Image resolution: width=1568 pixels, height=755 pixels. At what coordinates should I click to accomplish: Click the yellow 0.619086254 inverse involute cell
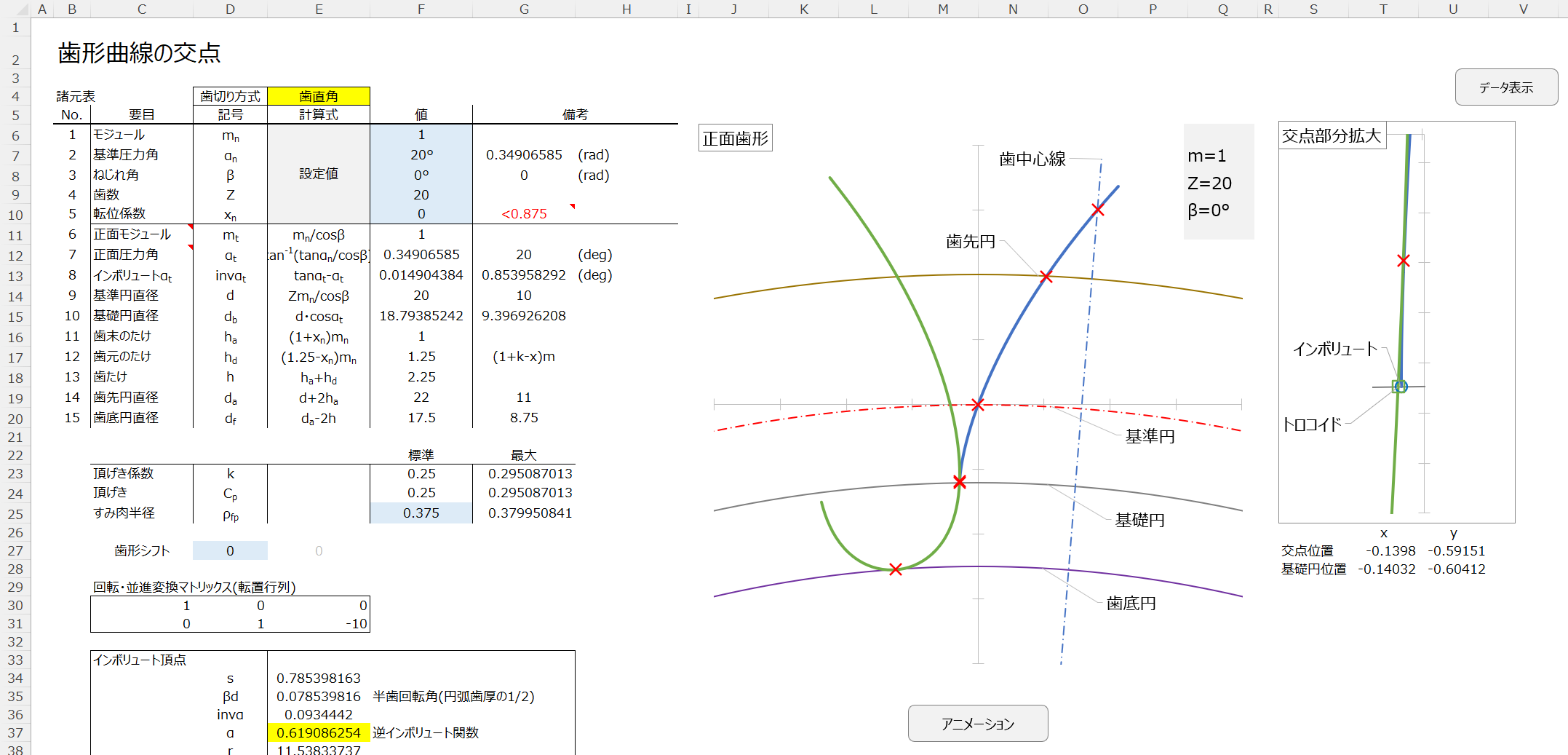tap(318, 733)
